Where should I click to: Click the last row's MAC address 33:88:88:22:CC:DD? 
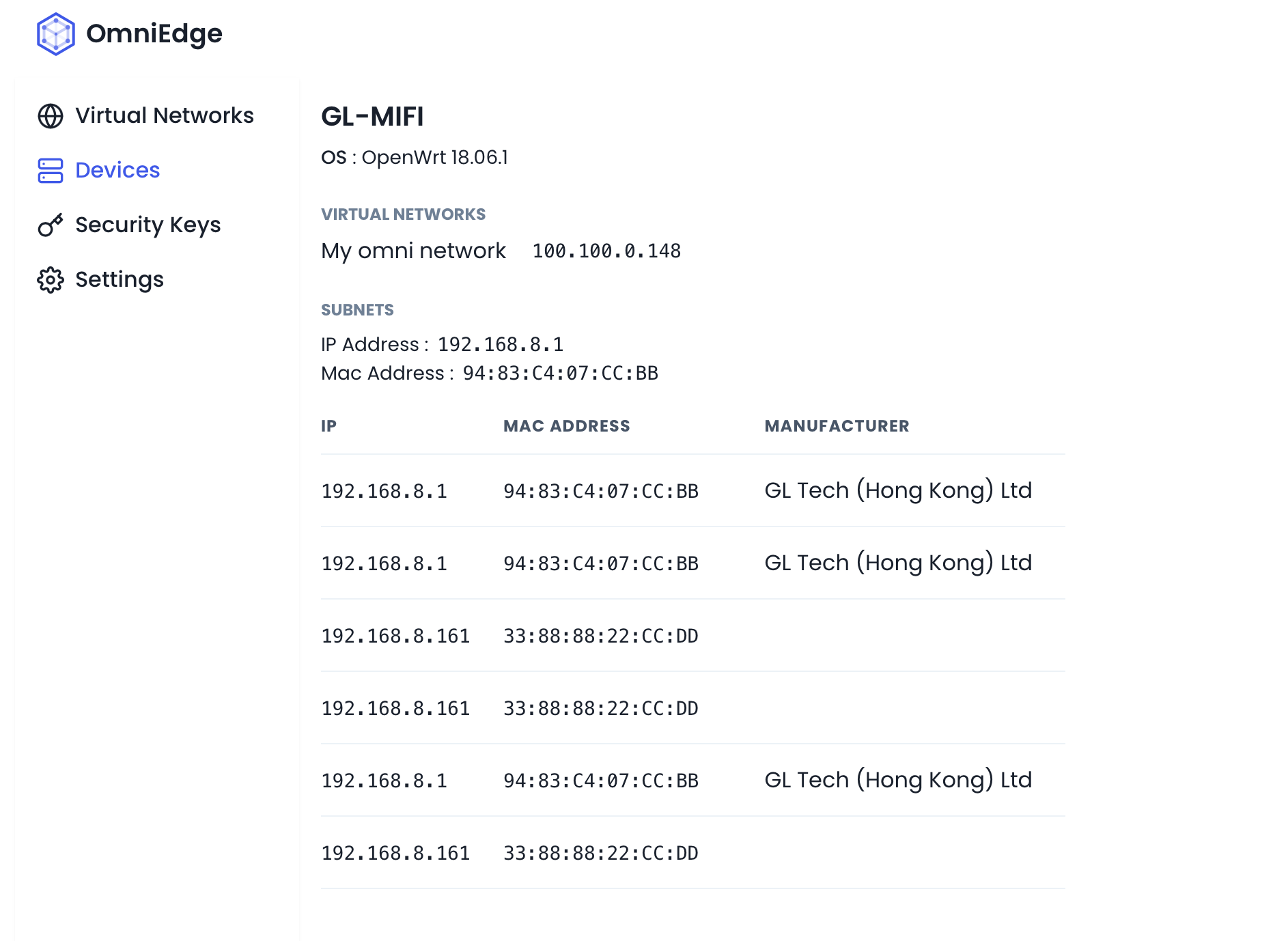[600, 853]
